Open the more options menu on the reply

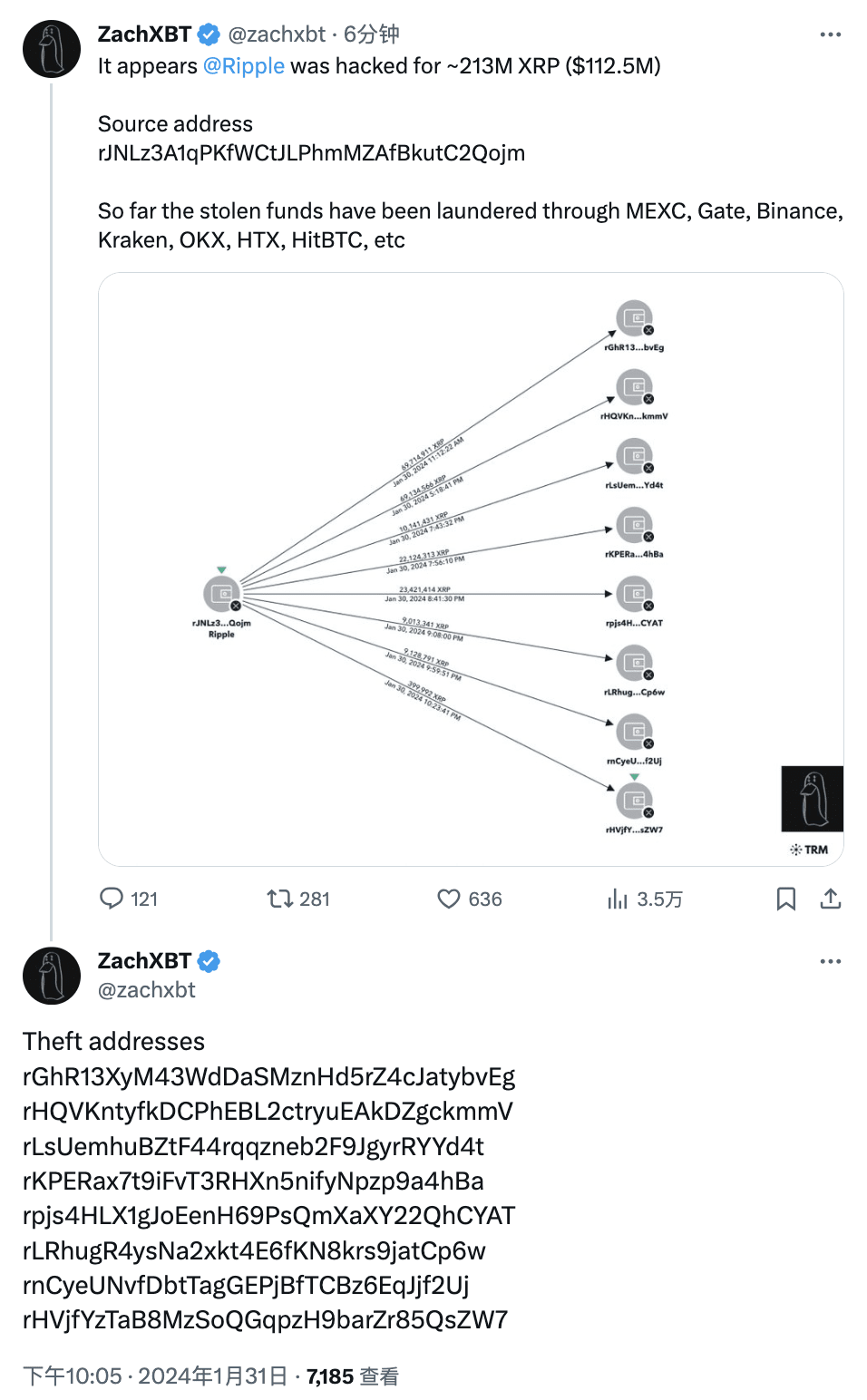coord(831,961)
